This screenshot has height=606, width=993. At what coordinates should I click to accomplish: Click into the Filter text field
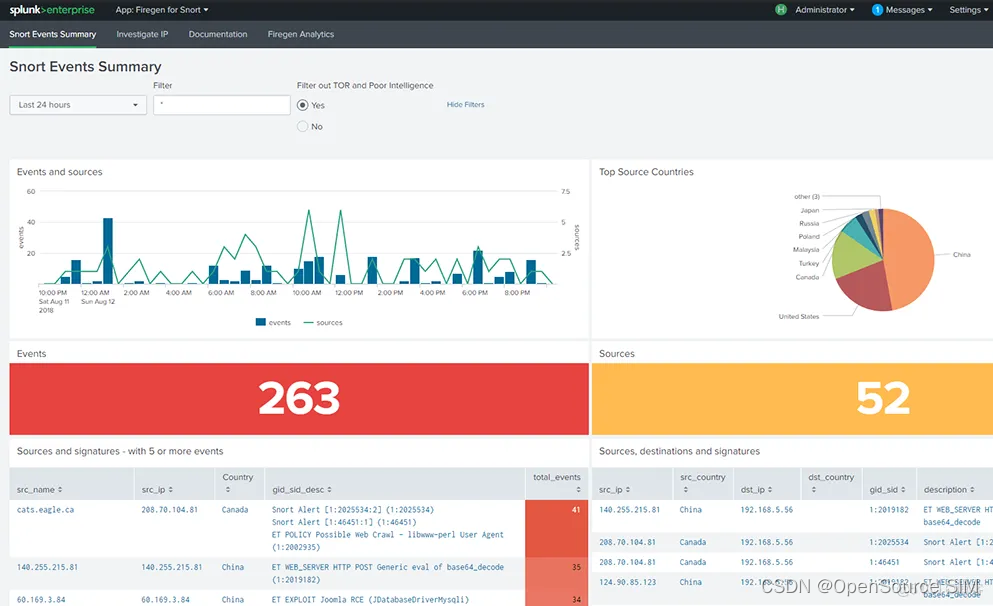point(222,104)
